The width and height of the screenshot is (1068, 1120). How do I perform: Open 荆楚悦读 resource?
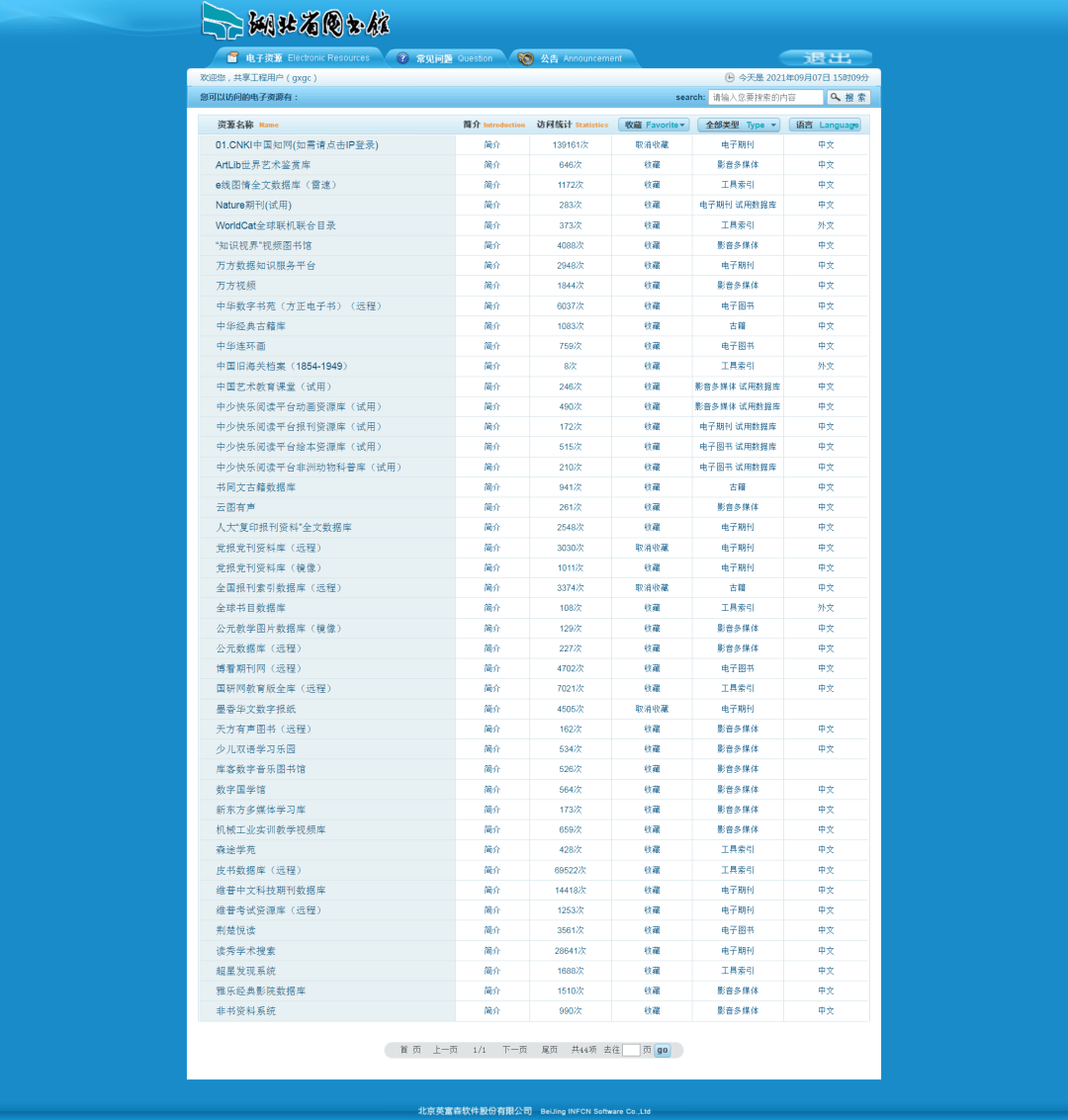tap(235, 931)
